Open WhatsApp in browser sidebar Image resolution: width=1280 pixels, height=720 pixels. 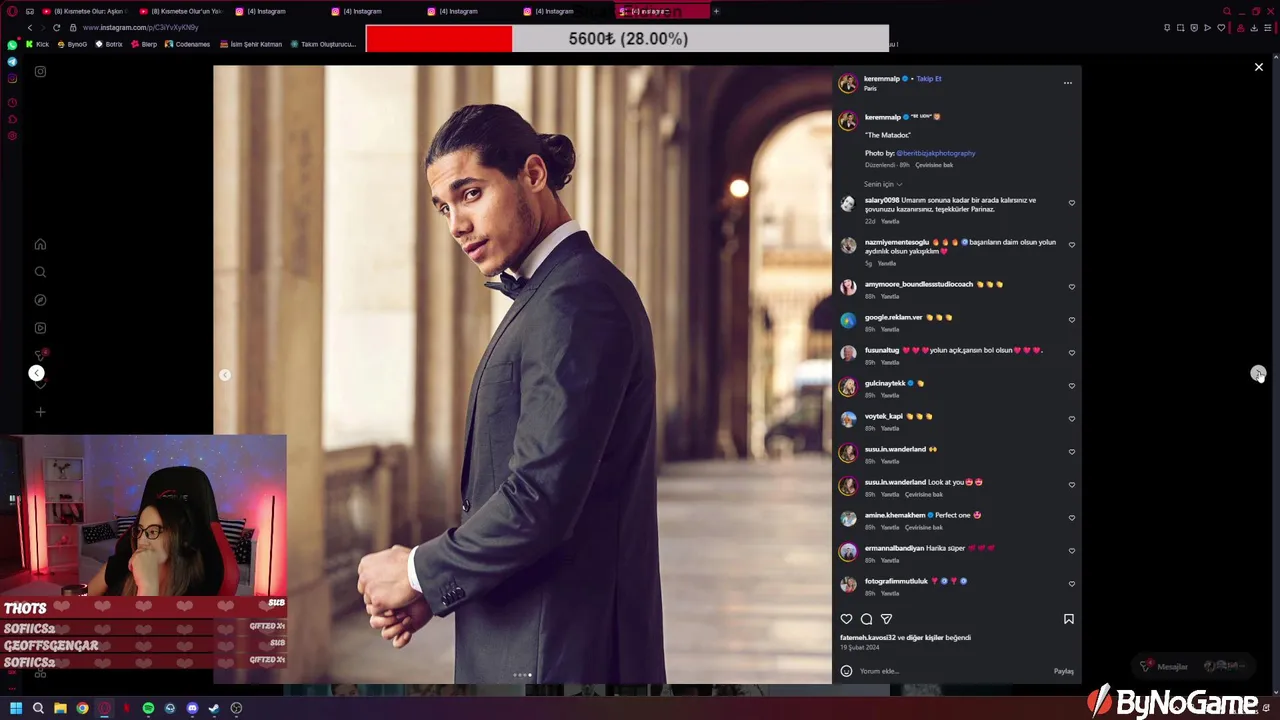(12, 44)
